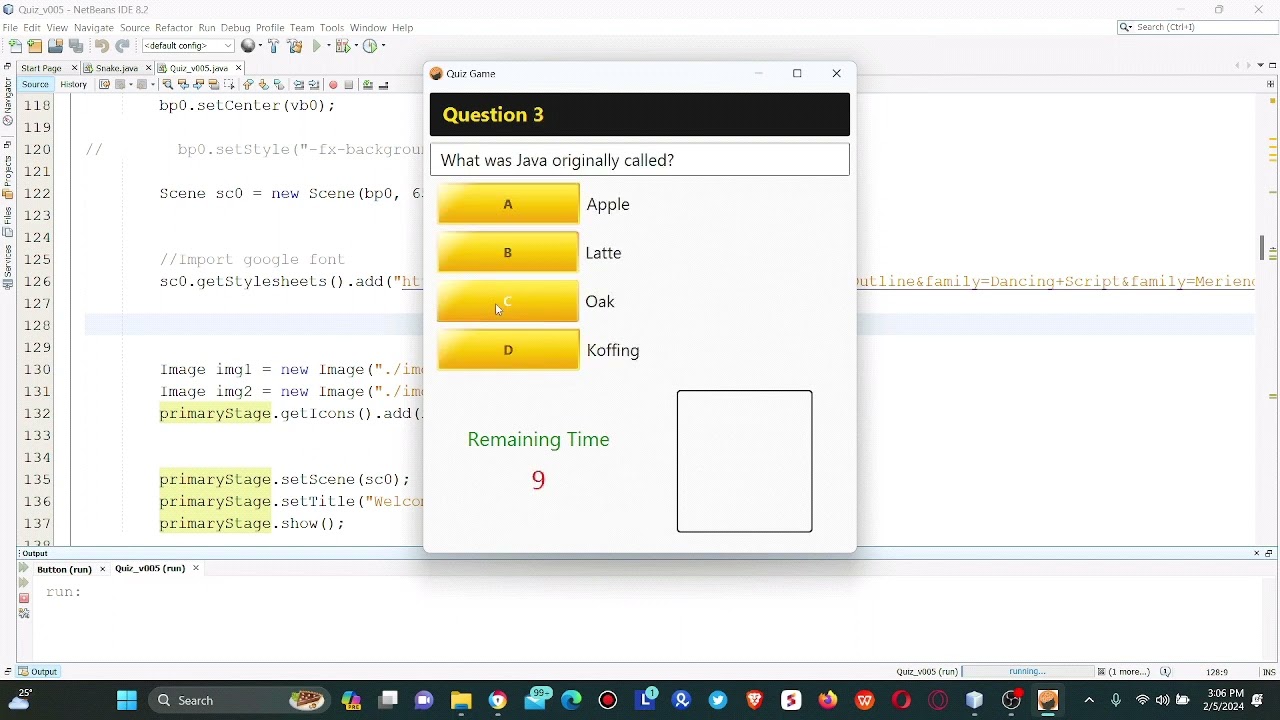Viewport: 1280px width, 720px height.
Task: Open the File menu
Action: click(10, 28)
